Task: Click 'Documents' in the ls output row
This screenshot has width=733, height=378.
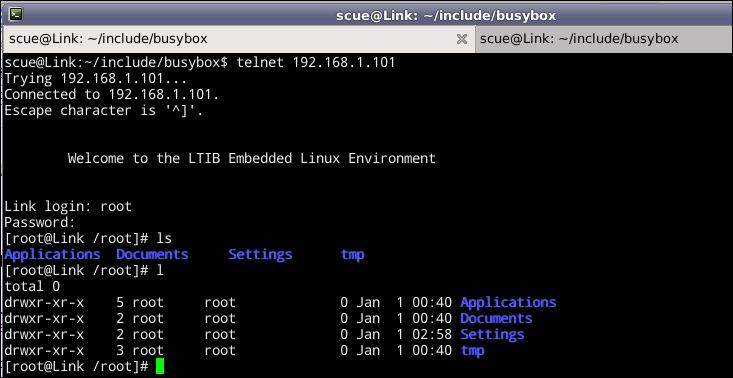Action: pos(152,254)
